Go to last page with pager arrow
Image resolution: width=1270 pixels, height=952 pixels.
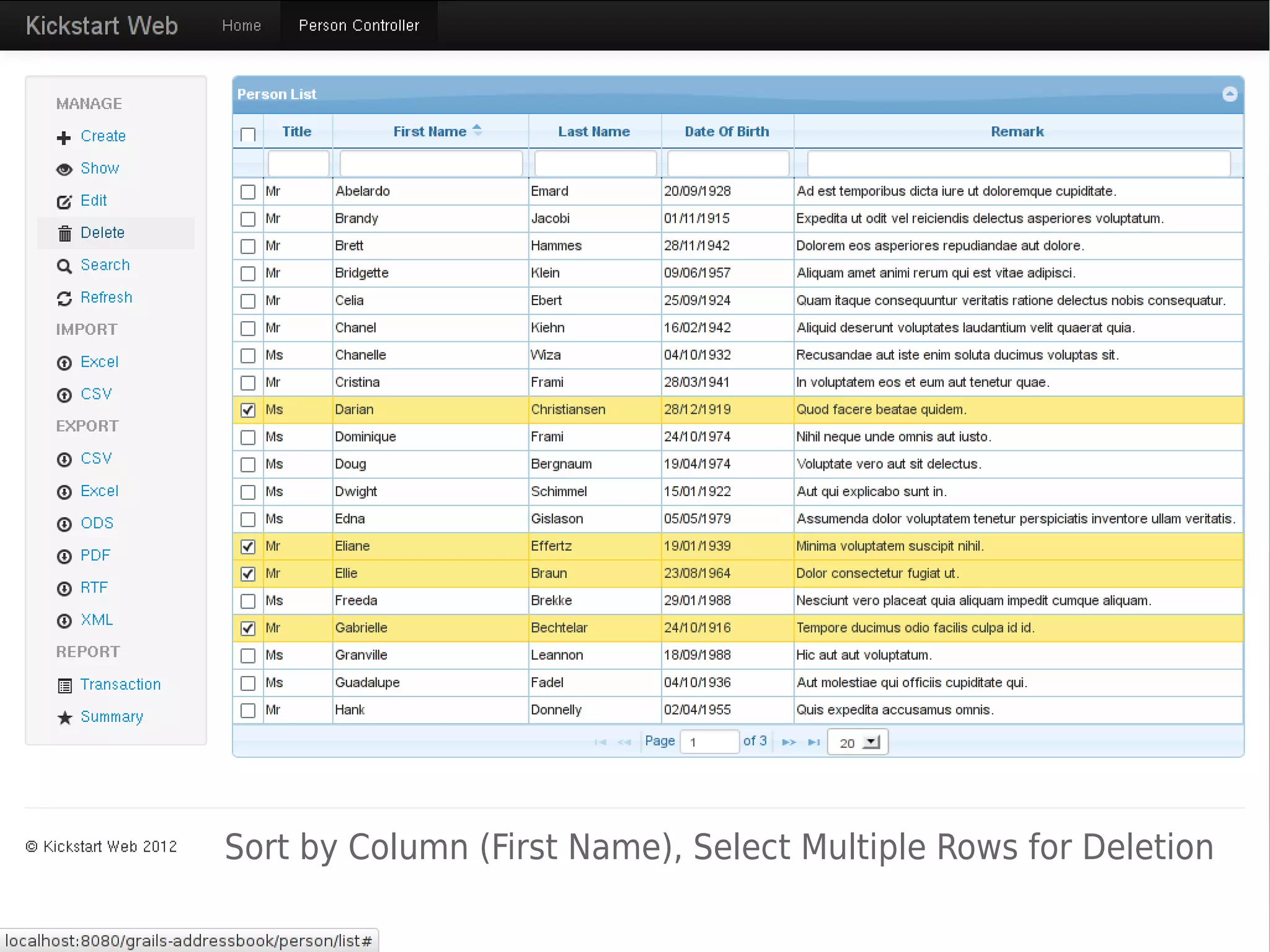click(814, 742)
